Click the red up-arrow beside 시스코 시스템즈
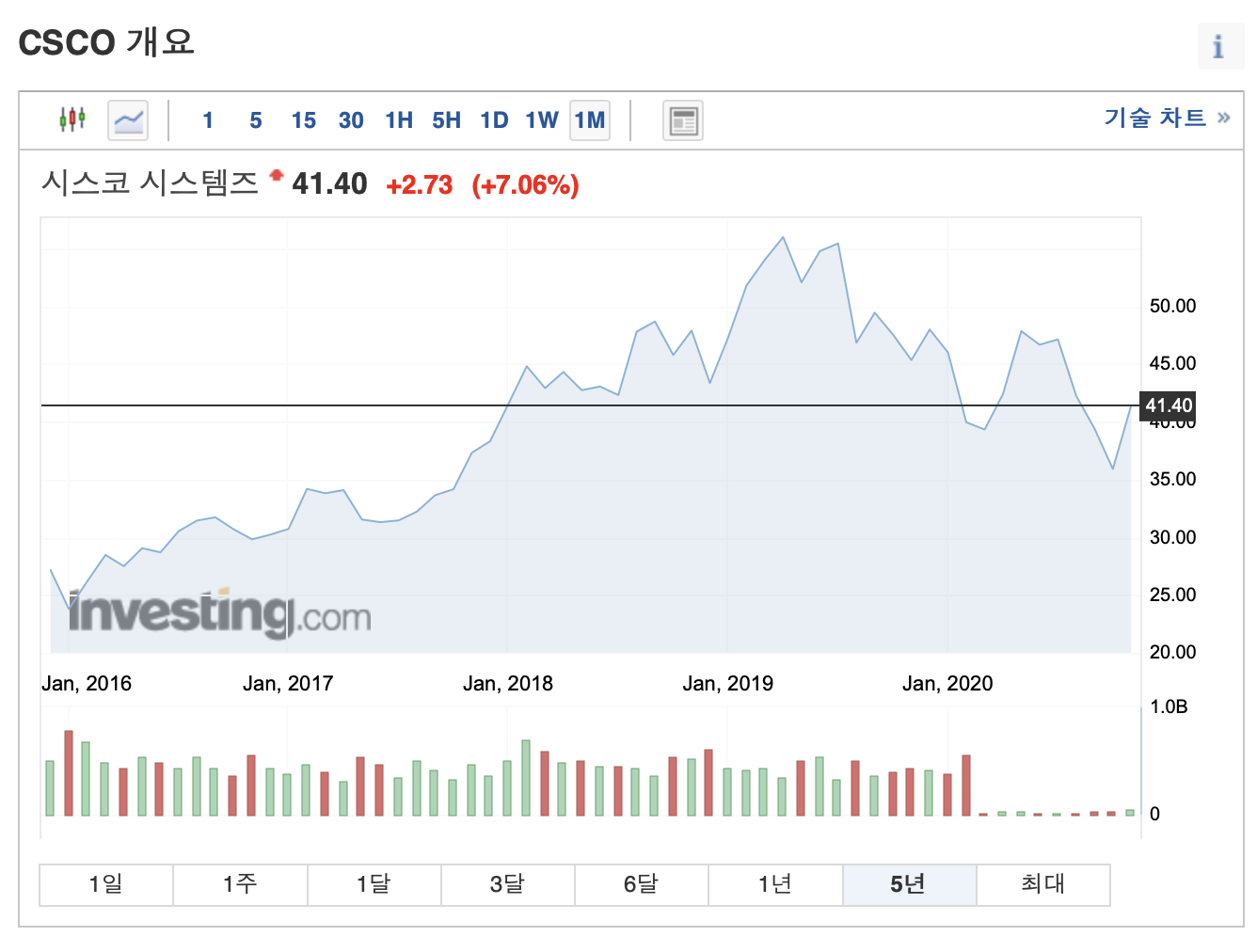The width and height of the screenshot is (1257, 952). pyautogui.click(x=277, y=175)
